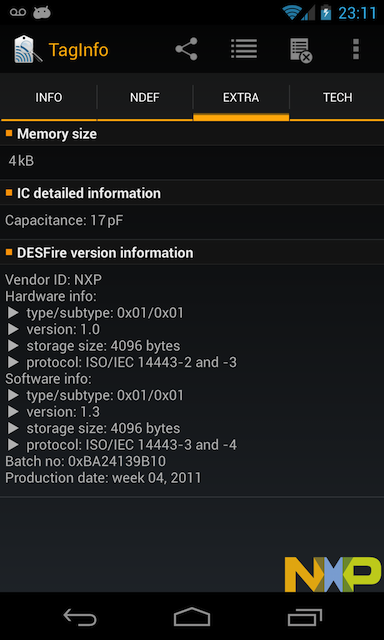Tap the clear scan document icon
This screenshot has height=640, width=384.
click(301, 50)
